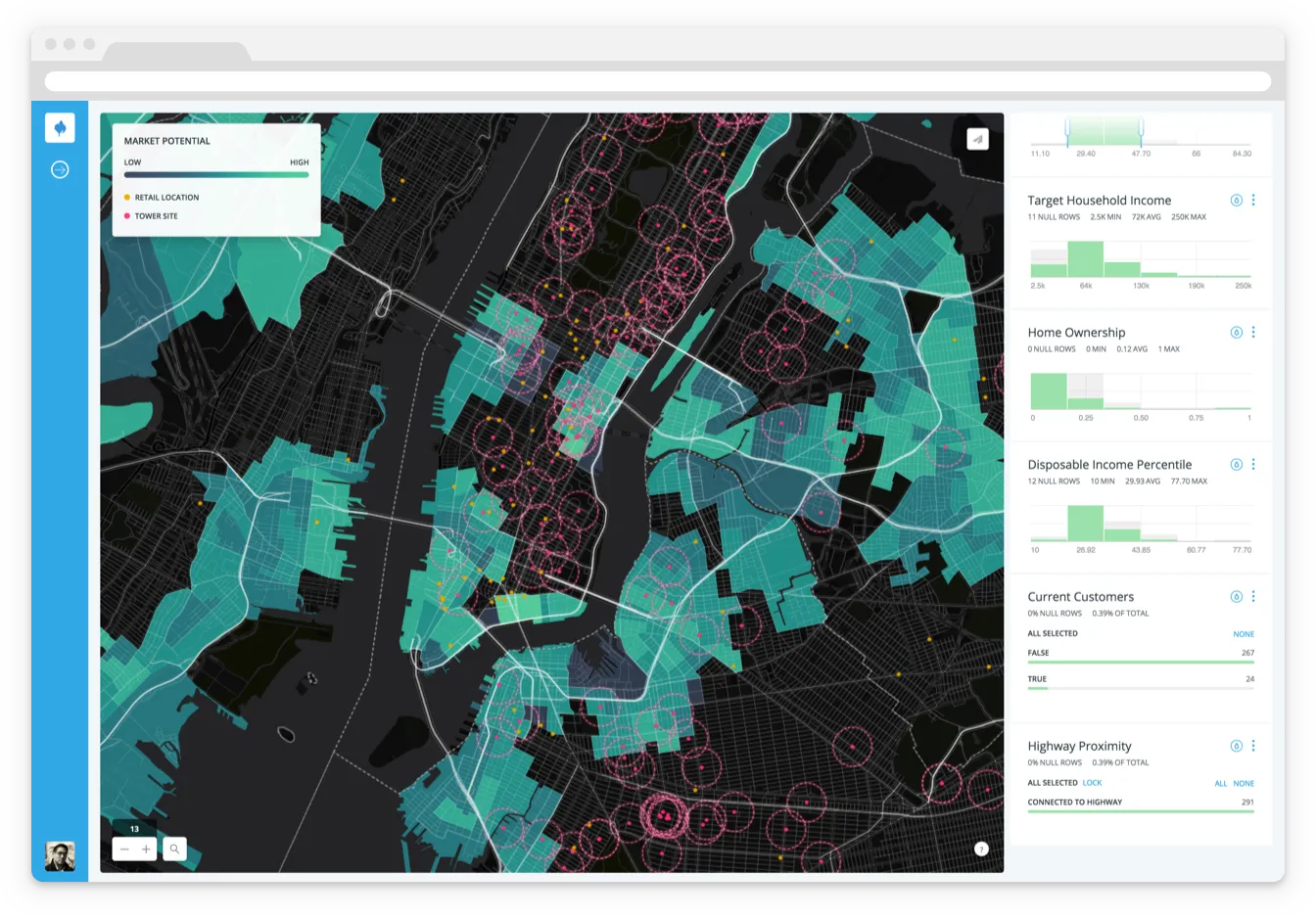This screenshot has width=1316, height=918.
Task: Click the app logo icon in the blue sidebar
Action: 60,127
